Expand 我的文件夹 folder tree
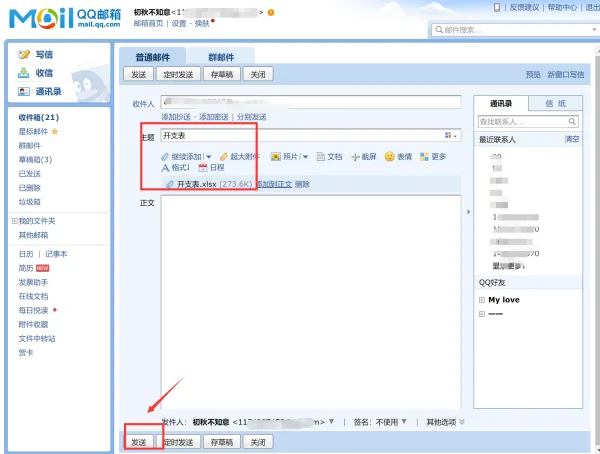Viewport: 600px width, 454px height. coord(15,221)
